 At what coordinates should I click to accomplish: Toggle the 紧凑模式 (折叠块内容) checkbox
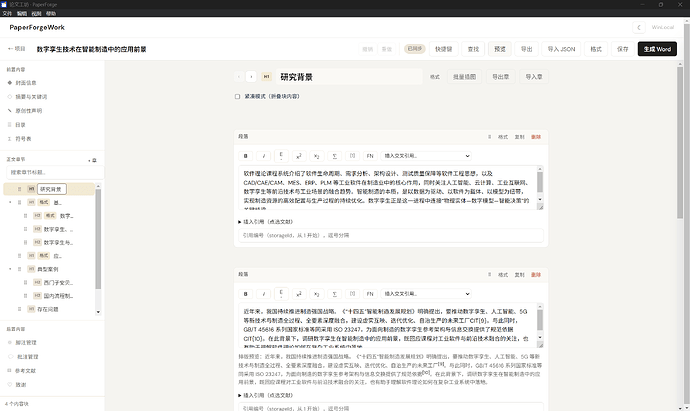[x=237, y=96]
